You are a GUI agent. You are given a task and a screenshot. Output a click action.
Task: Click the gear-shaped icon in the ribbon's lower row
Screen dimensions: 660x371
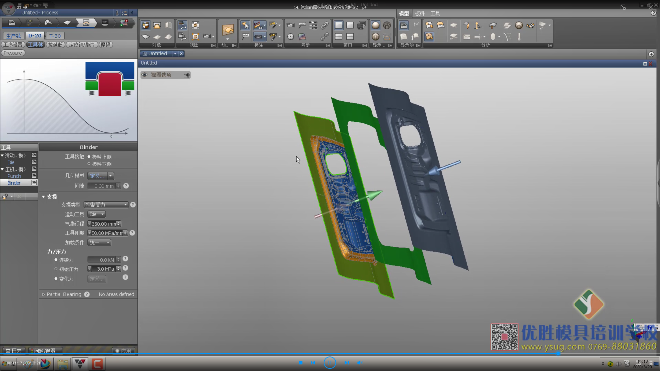pyautogui.click(x=290, y=37)
